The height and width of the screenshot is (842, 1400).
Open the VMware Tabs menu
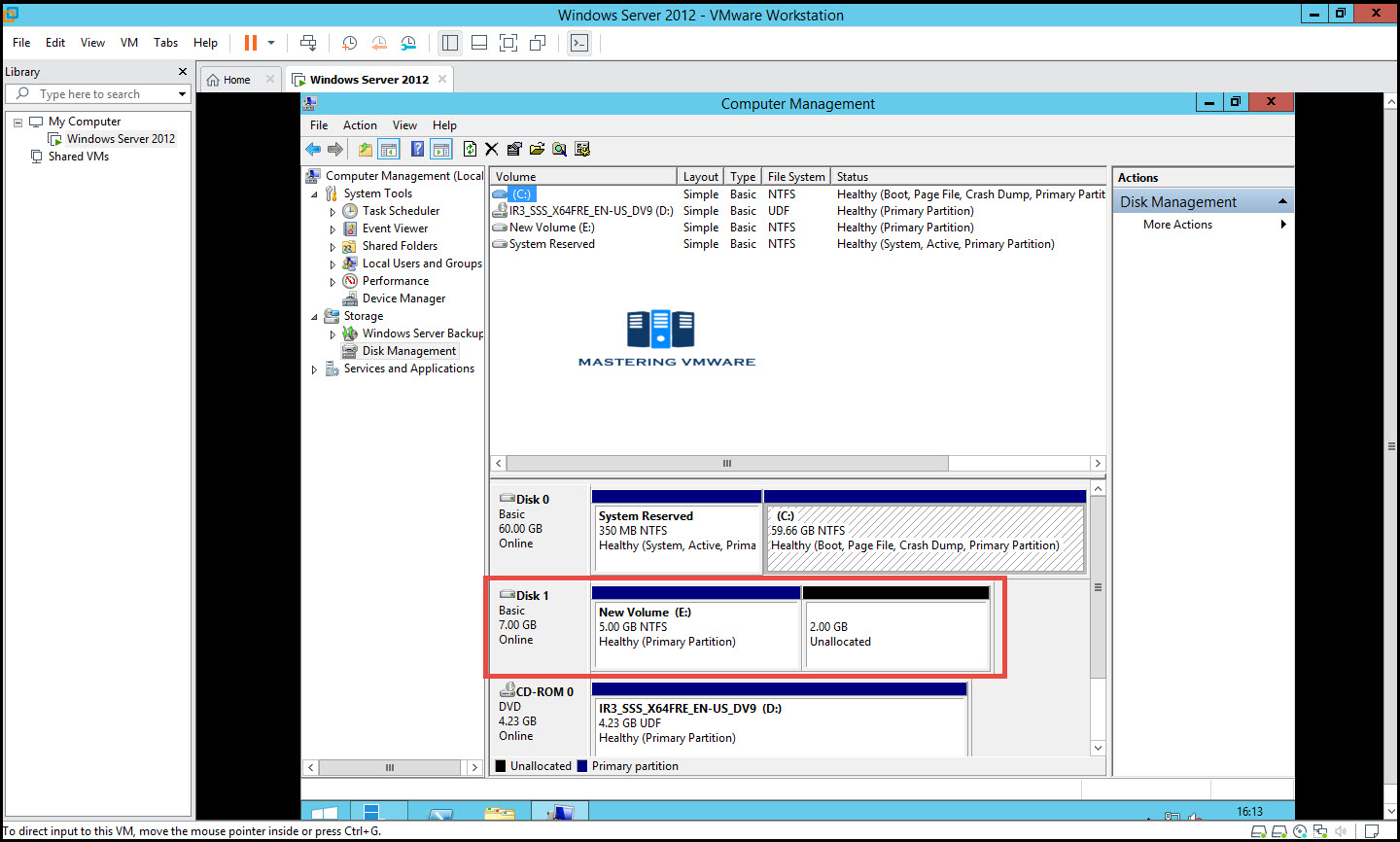(x=165, y=43)
